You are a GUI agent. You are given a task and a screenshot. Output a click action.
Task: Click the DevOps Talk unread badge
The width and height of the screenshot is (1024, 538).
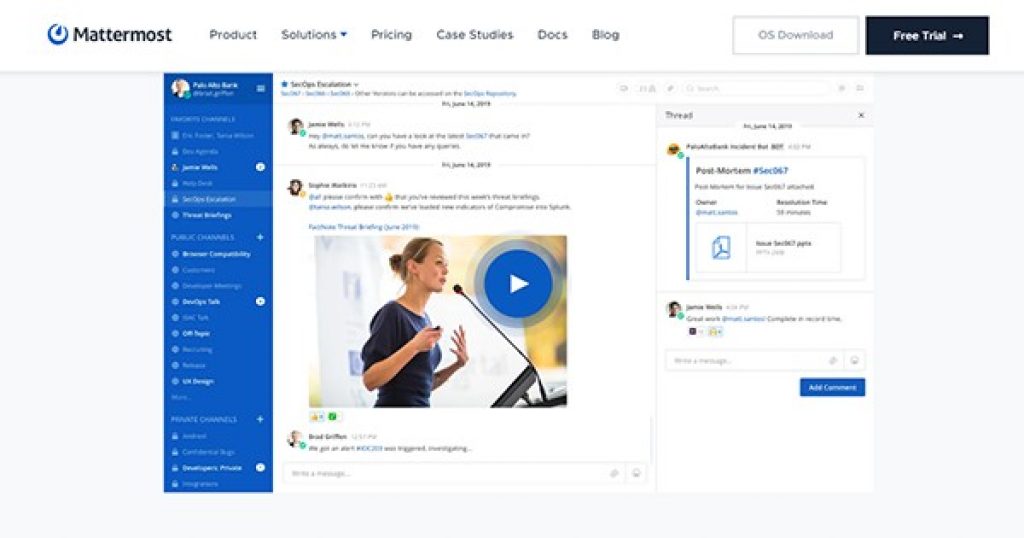point(260,302)
